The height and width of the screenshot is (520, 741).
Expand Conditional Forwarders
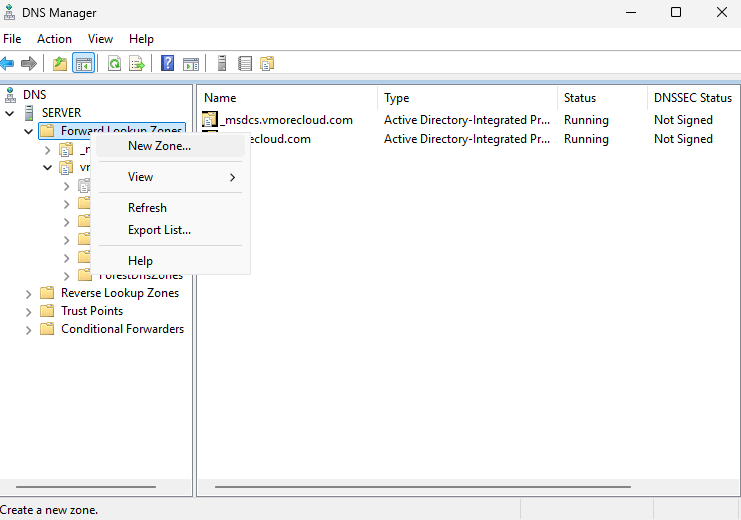click(28, 330)
